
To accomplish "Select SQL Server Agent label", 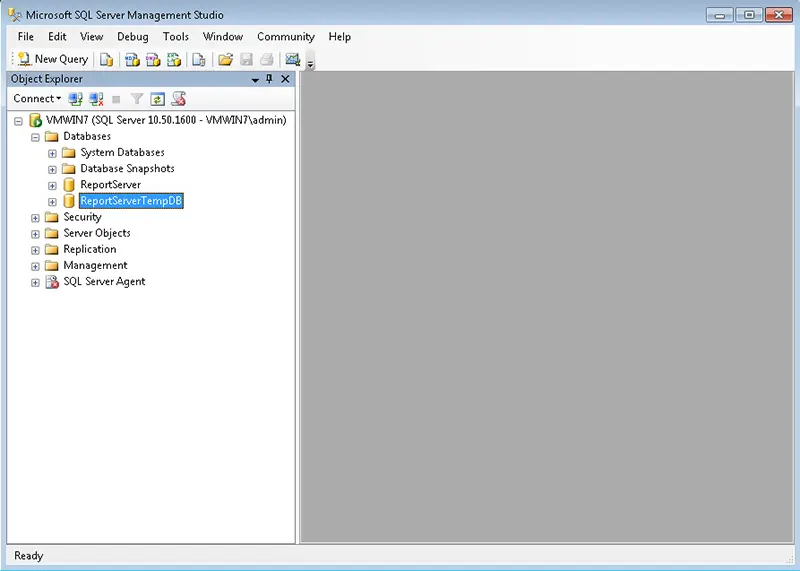I will [x=104, y=282].
